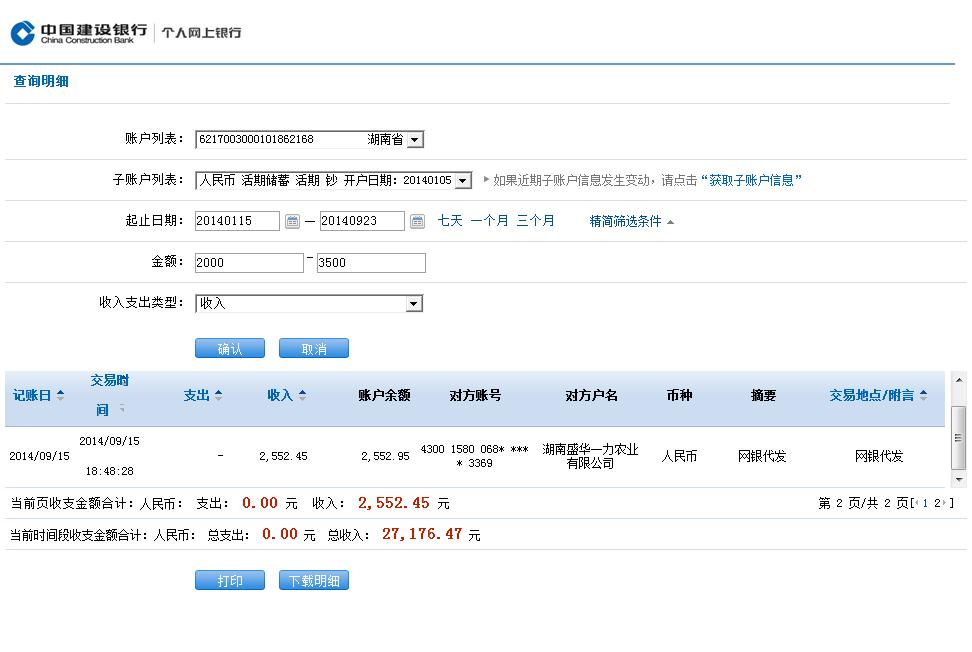Collapse the 精简筛选条件 filter section
The width and height of the screenshot is (972, 652).
631,221
